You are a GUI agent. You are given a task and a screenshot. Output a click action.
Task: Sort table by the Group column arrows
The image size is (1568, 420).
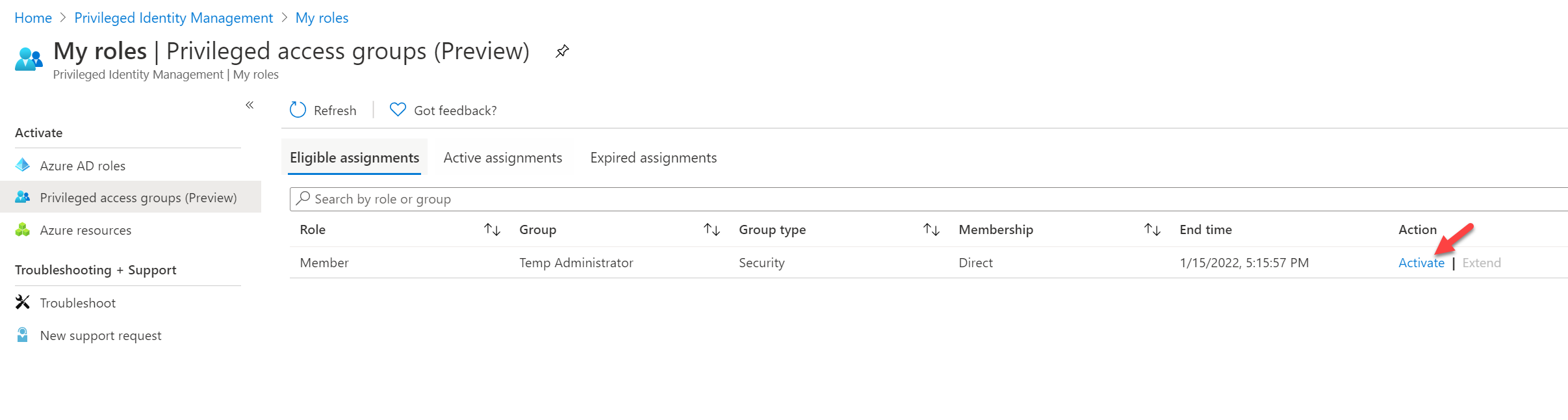point(712,229)
